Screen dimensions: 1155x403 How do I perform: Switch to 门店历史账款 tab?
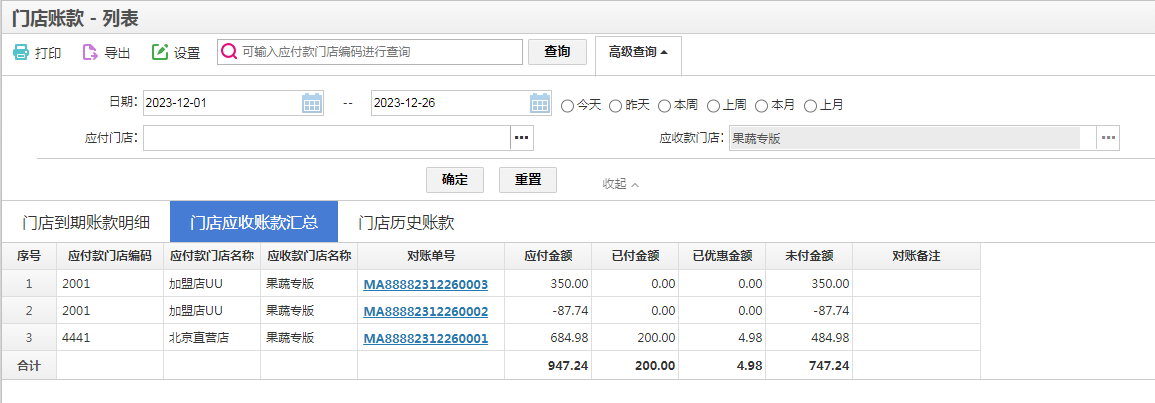[x=406, y=222]
